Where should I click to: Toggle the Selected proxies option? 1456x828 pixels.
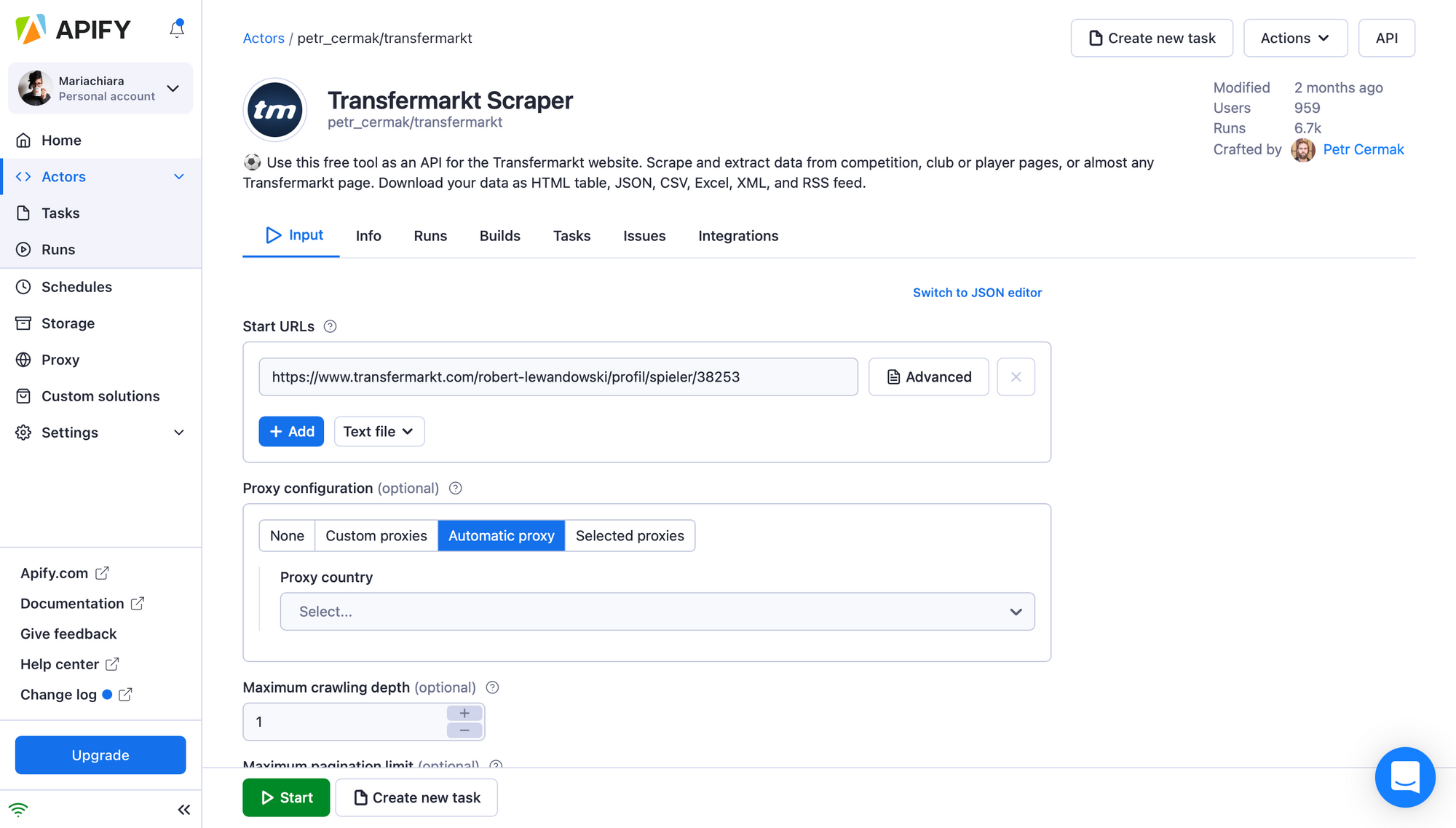(x=630, y=535)
